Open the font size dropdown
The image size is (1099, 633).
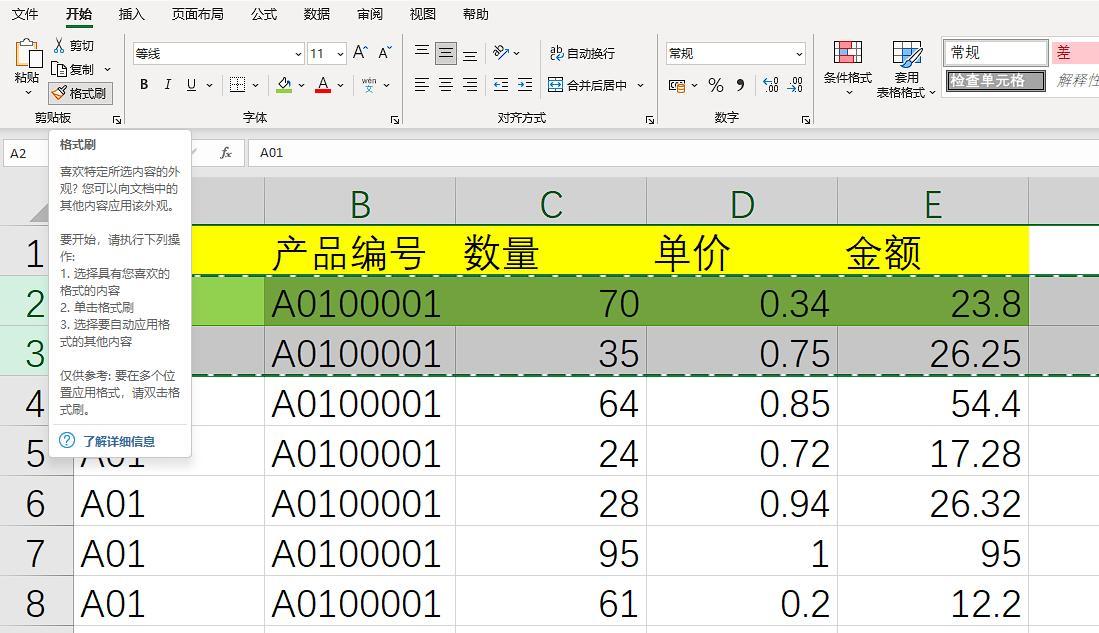pos(340,54)
